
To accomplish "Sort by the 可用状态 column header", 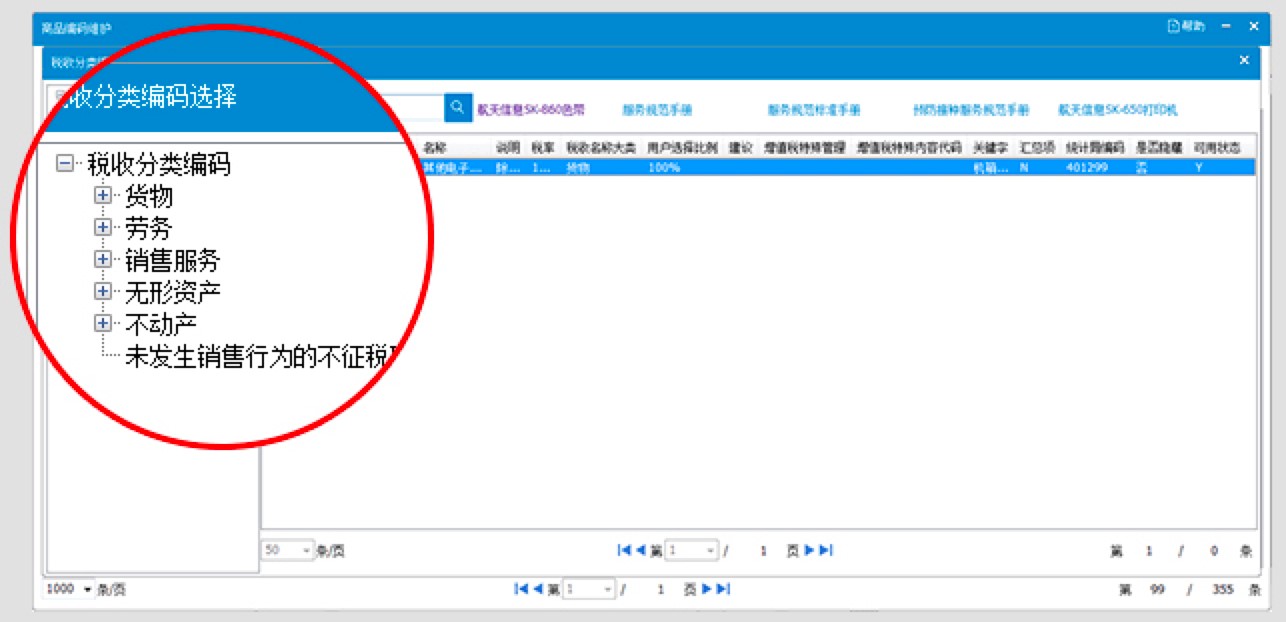I will point(1219,147).
